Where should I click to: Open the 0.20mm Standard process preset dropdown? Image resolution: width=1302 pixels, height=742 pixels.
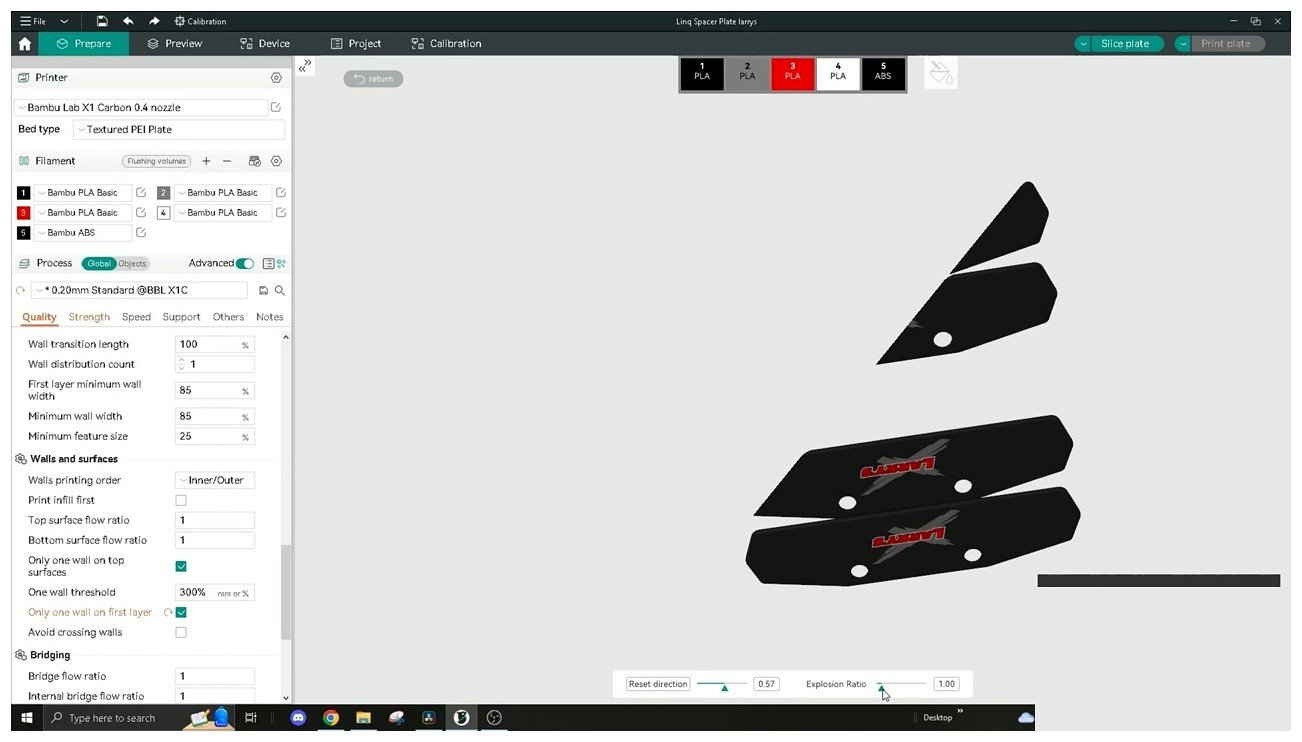pos(139,291)
